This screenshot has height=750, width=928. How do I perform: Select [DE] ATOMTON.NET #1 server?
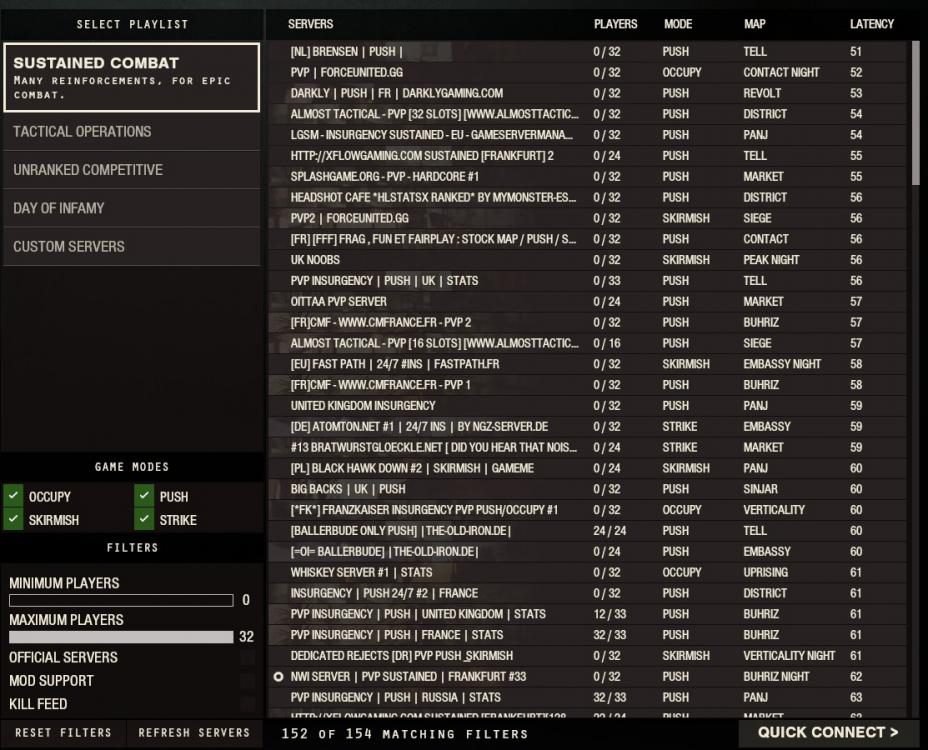(588, 426)
